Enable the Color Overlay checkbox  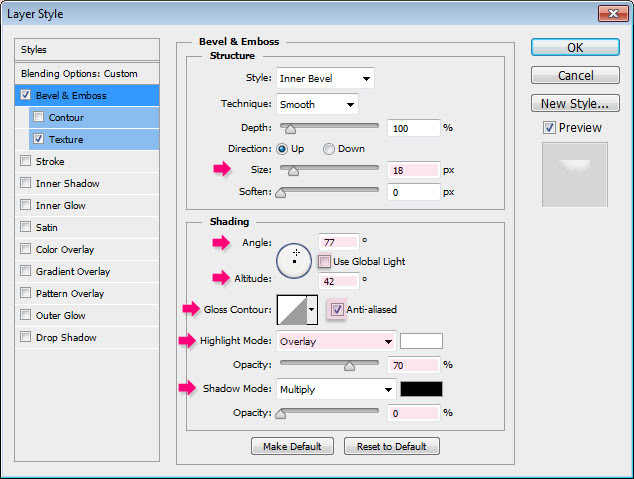pos(25,249)
